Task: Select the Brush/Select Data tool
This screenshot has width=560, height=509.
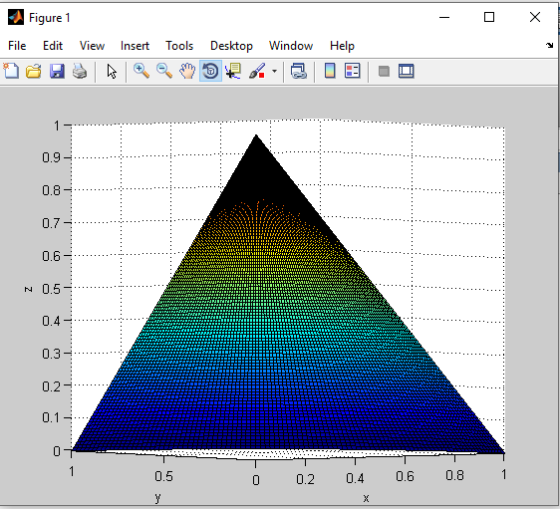Action: pos(257,71)
